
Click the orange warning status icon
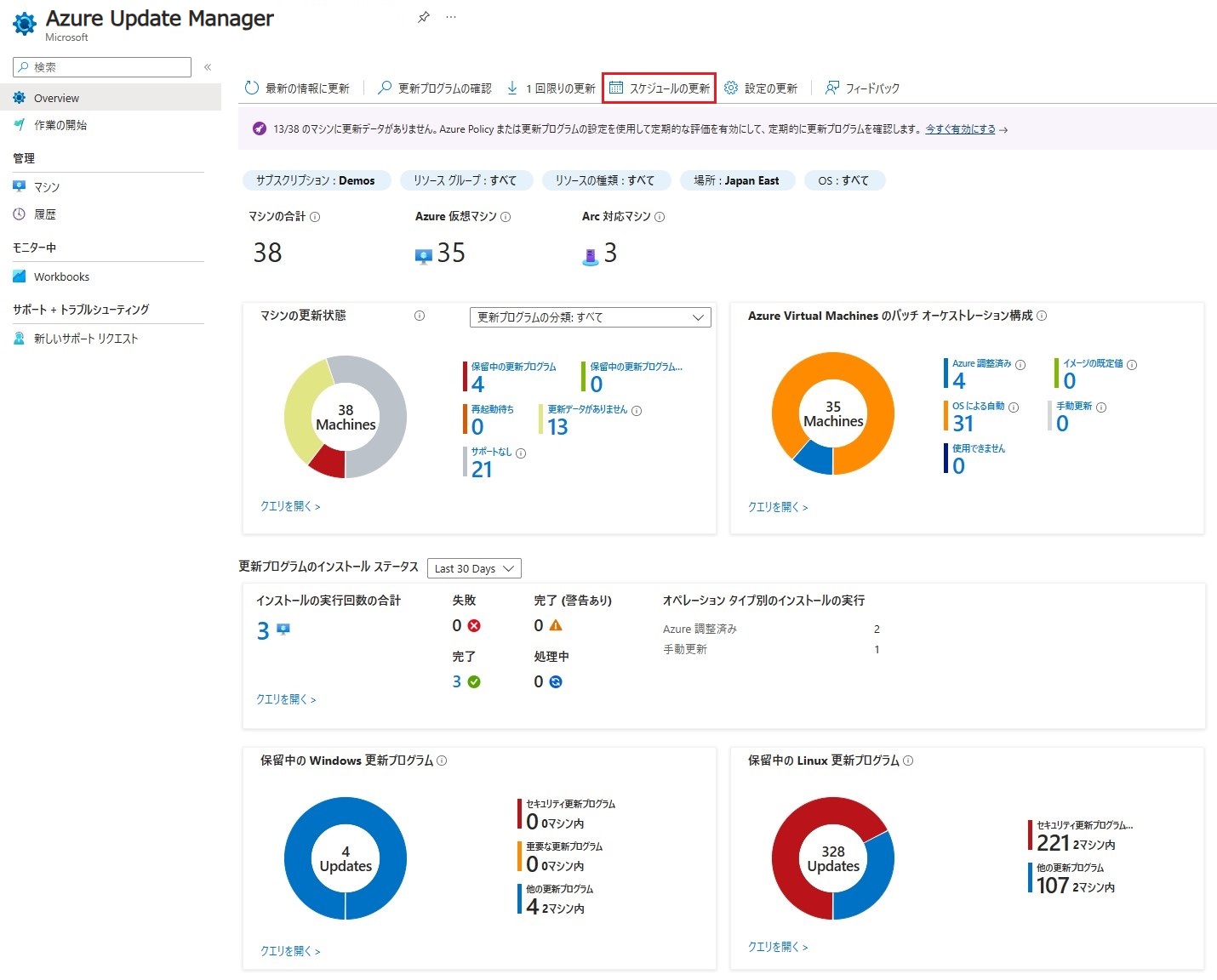556,625
